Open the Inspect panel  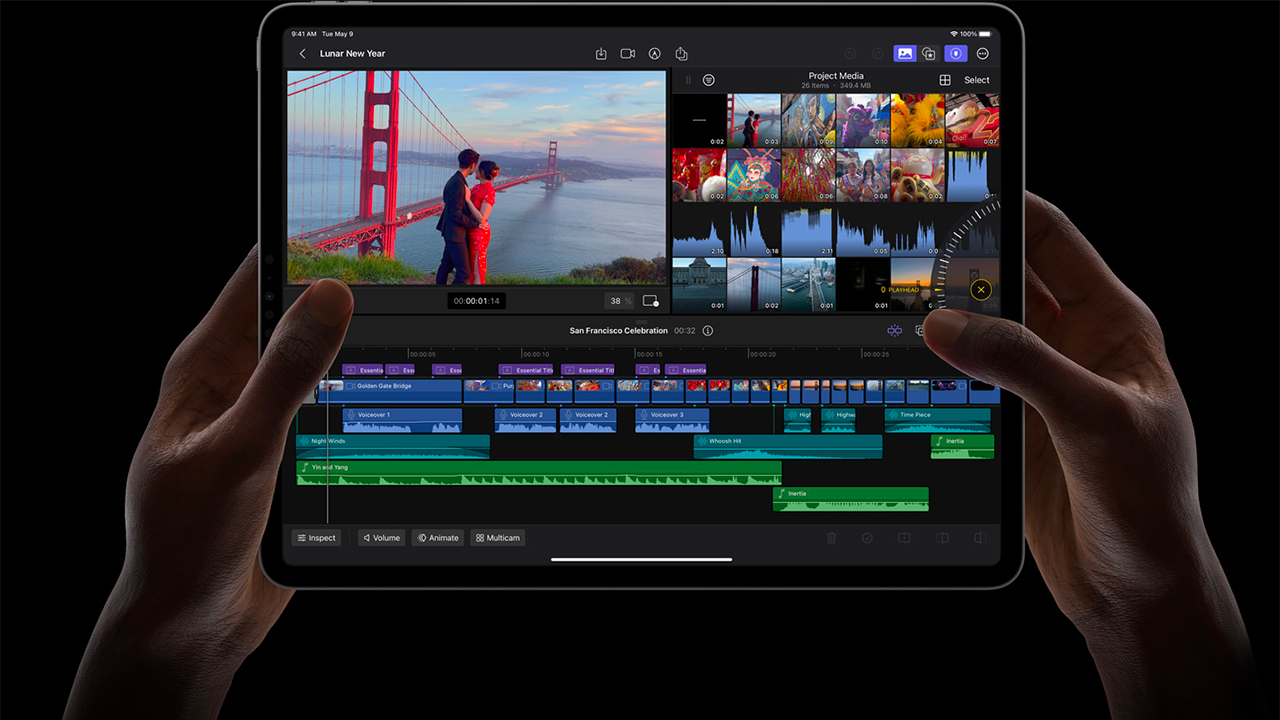tap(316, 538)
